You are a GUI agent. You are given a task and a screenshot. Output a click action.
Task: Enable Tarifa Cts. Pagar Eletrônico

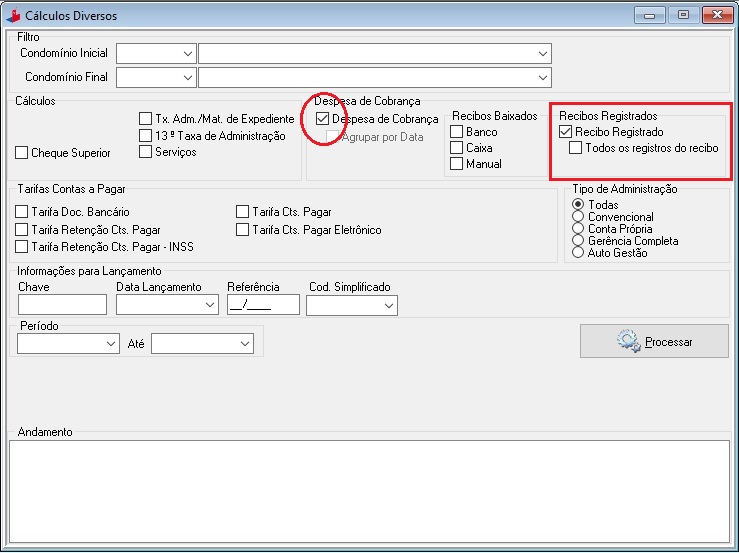click(x=243, y=230)
